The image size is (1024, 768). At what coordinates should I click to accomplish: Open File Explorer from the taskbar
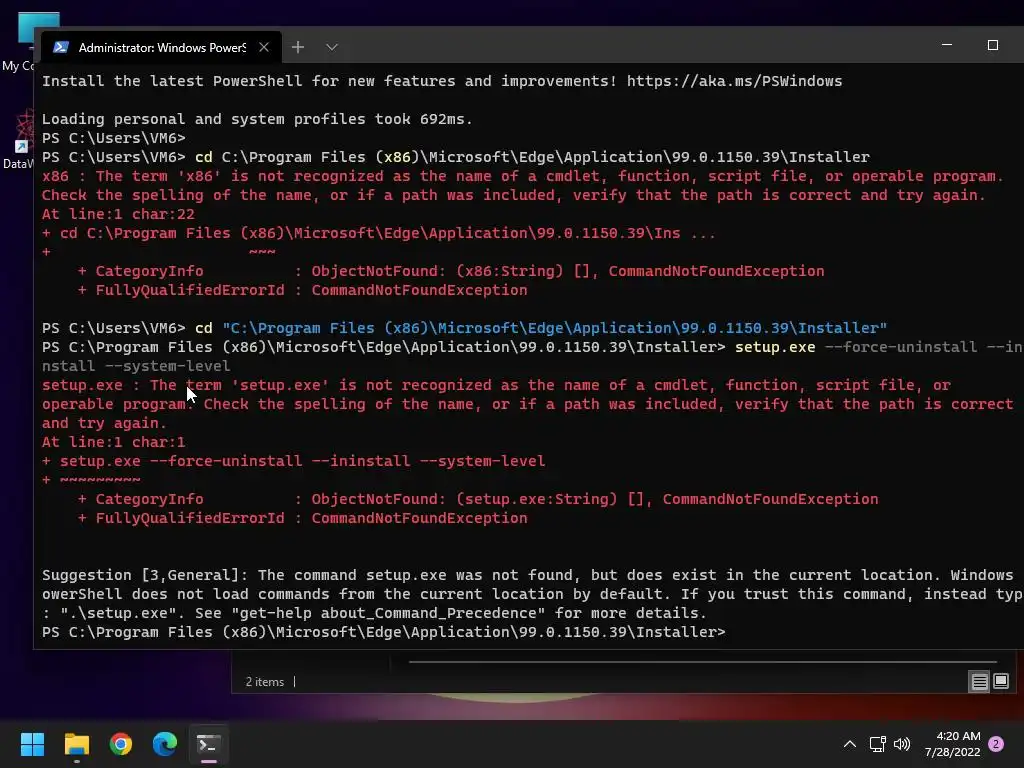(76, 744)
